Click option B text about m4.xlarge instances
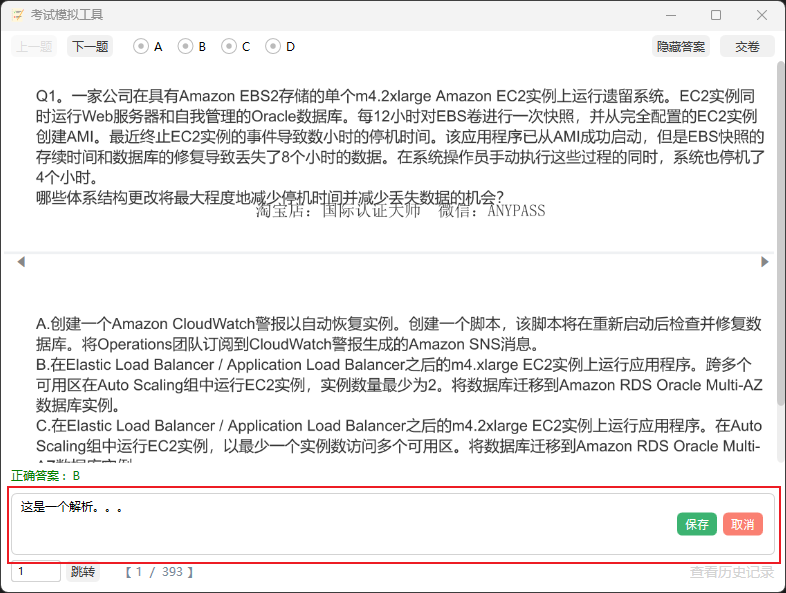Image resolution: width=786 pixels, height=593 pixels. coord(399,384)
